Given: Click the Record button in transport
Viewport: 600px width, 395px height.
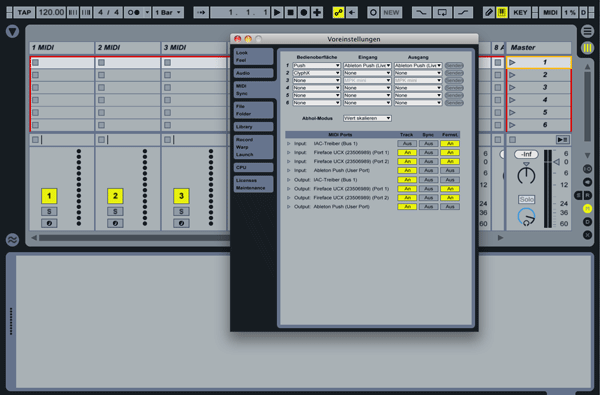Looking at the screenshot, I should click(x=303, y=13).
